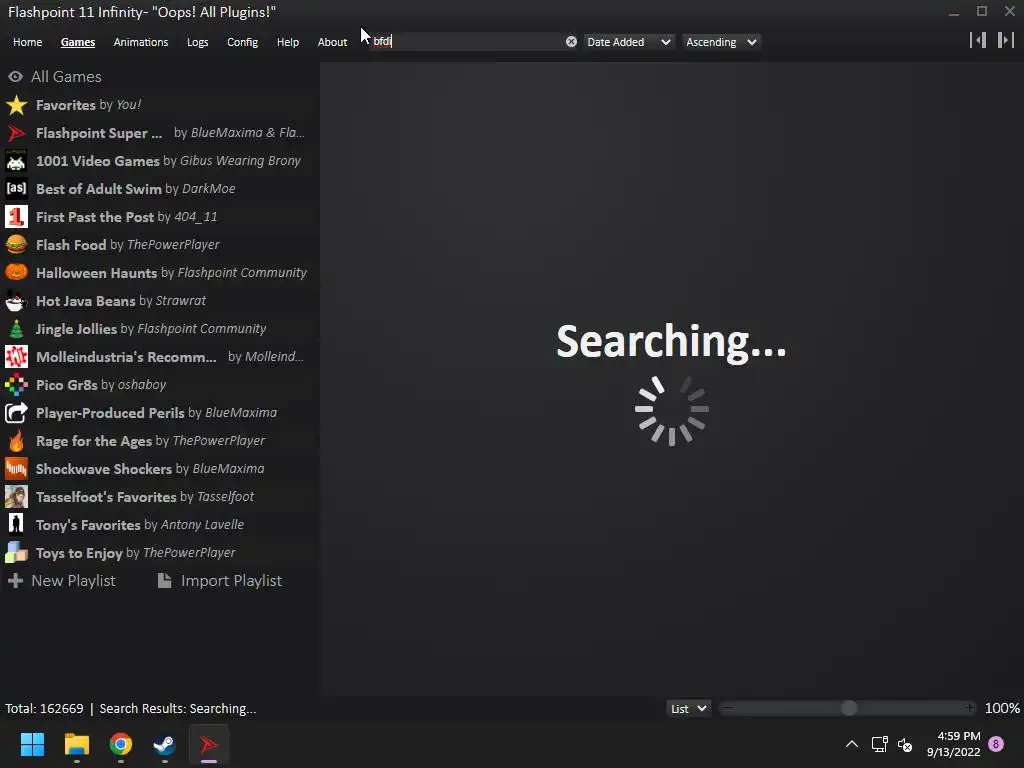
Task: Select the Flash Food burger icon
Action: tap(16, 245)
